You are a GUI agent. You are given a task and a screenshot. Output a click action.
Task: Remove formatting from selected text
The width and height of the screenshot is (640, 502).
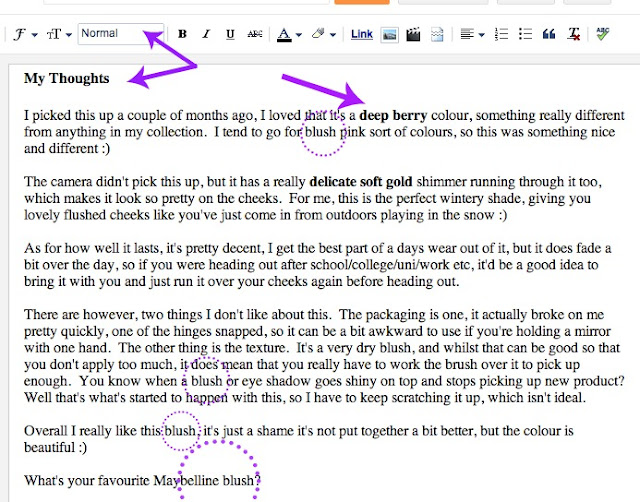574,34
